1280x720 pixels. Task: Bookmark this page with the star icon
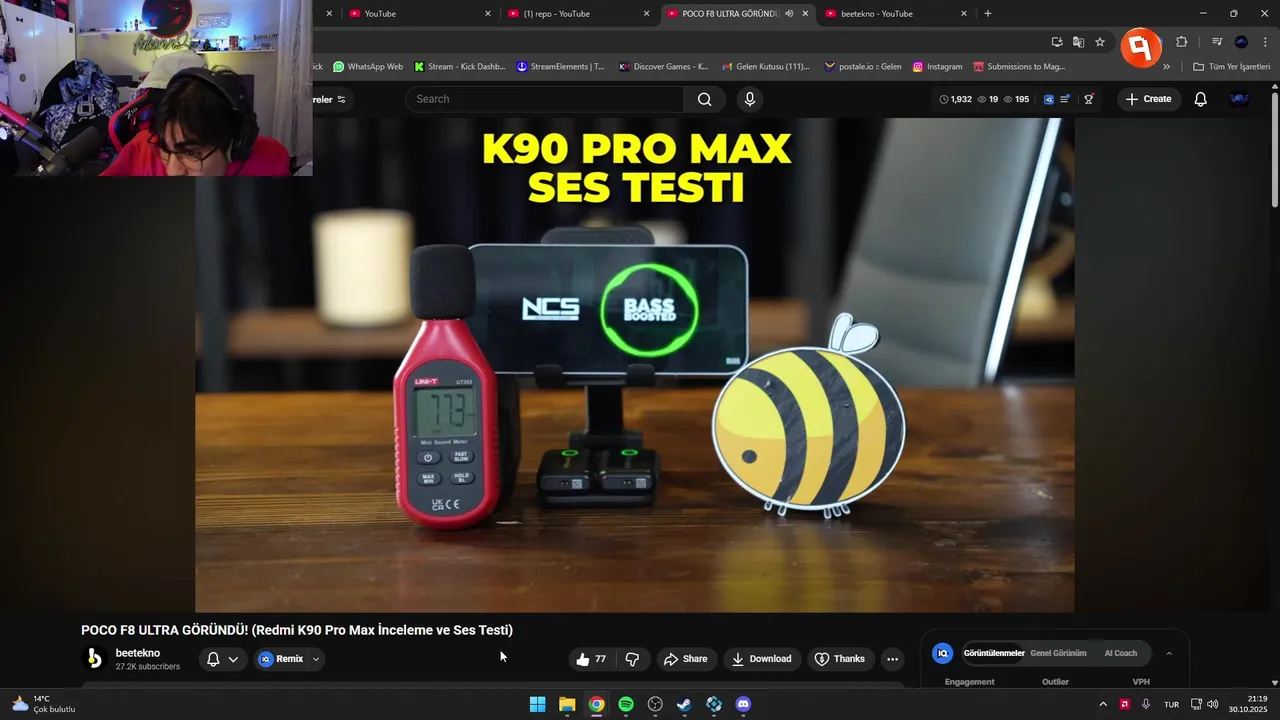coord(1100,42)
